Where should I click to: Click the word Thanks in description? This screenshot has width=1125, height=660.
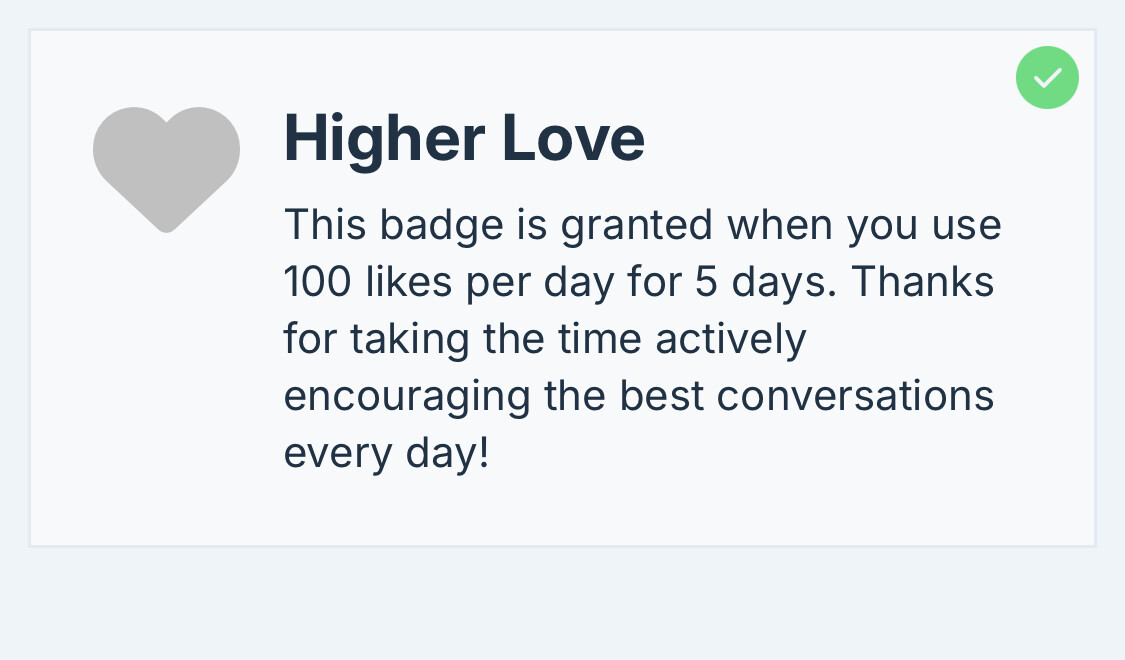pos(923,280)
